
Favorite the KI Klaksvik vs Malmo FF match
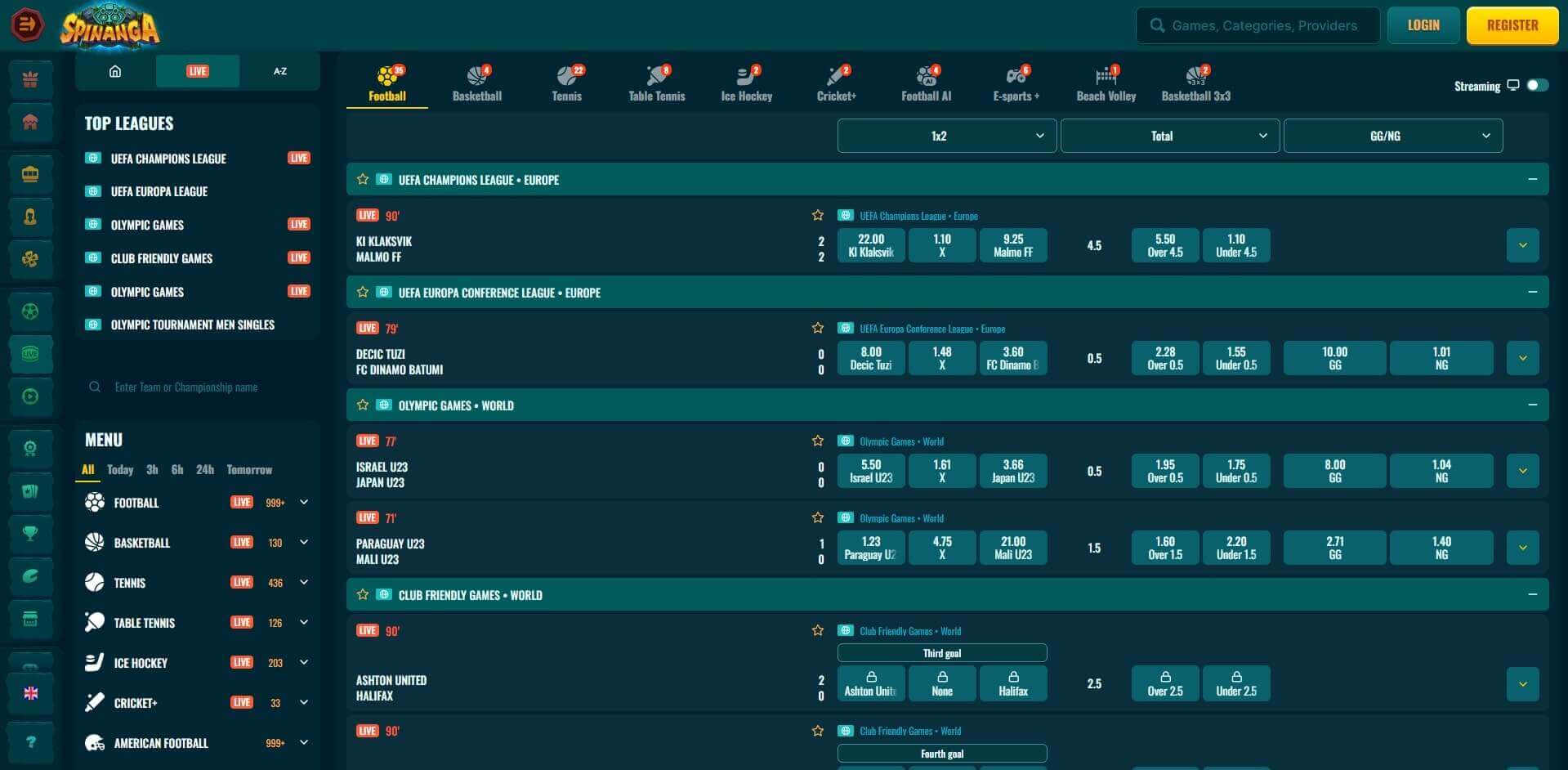click(x=817, y=215)
